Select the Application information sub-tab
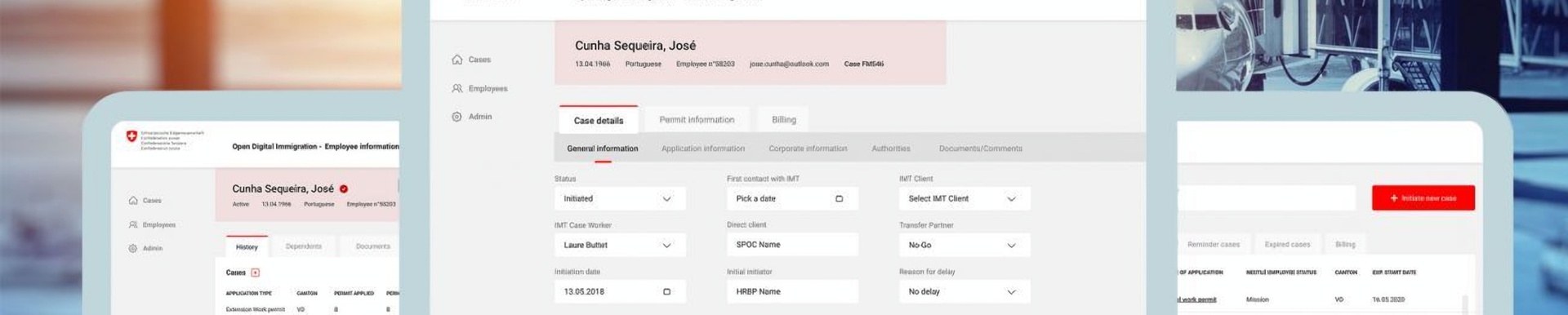This screenshot has height=315, width=1568. click(x=703, y=149)
